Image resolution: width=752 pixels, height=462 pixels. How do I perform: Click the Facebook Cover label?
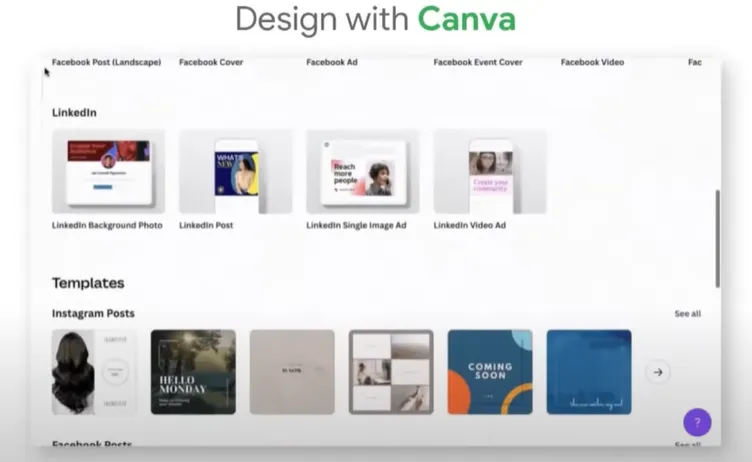[211, 62]
